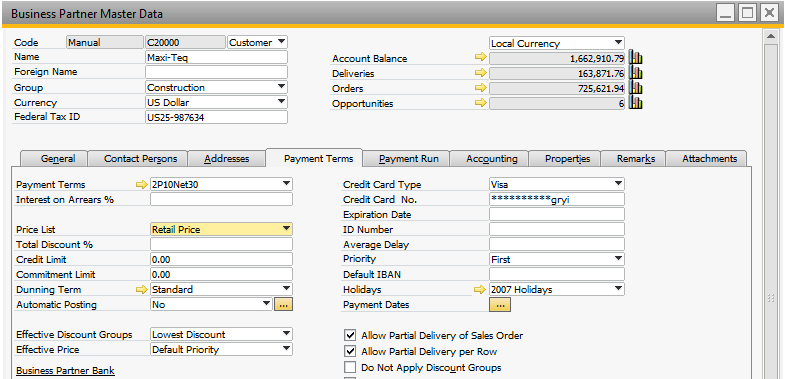The width and height of the screenshot is (785, 379).
Task: Open the Payment Dates browse button
Action: (x=500, y=304)
